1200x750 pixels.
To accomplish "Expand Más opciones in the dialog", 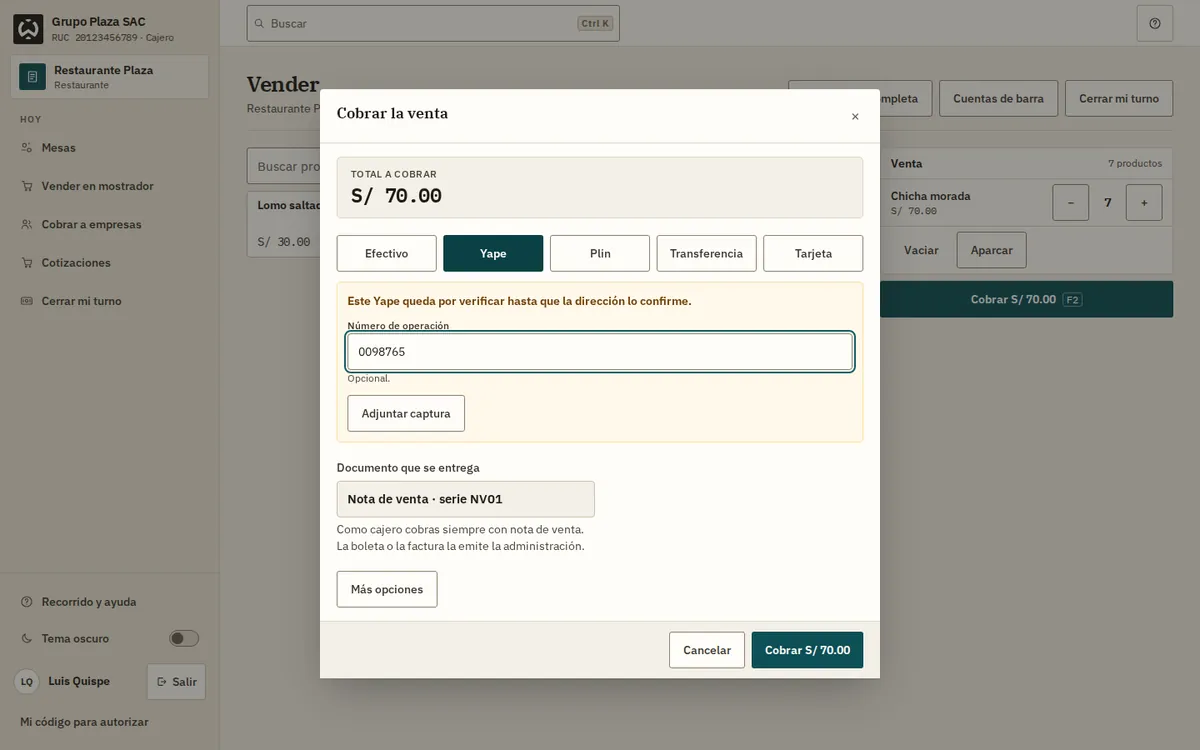I will [x=387, y=589].
